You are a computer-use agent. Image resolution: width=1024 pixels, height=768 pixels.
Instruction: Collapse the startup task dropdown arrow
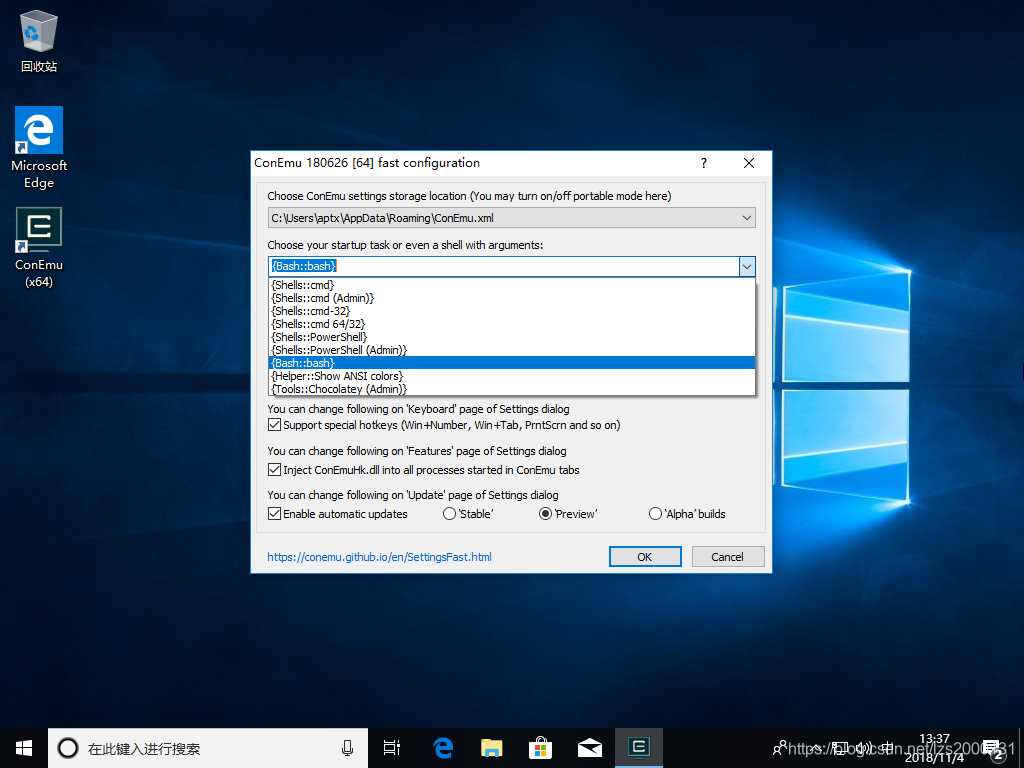point(747,266)
